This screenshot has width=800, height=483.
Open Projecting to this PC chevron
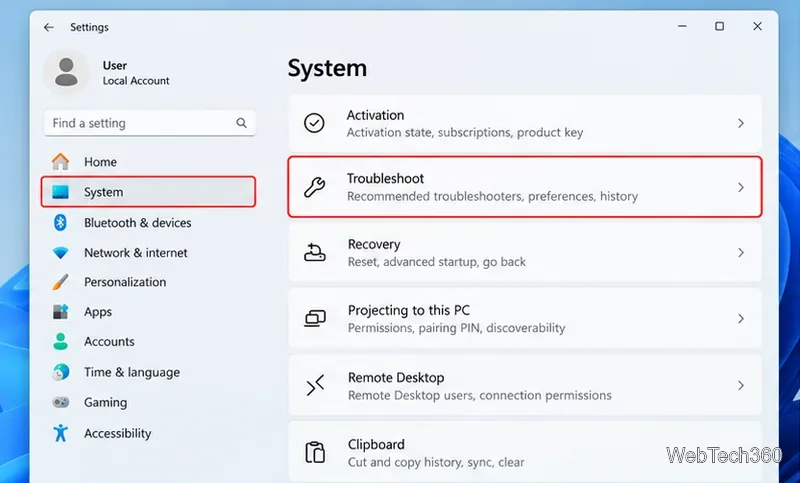click(x=741, y=319)
